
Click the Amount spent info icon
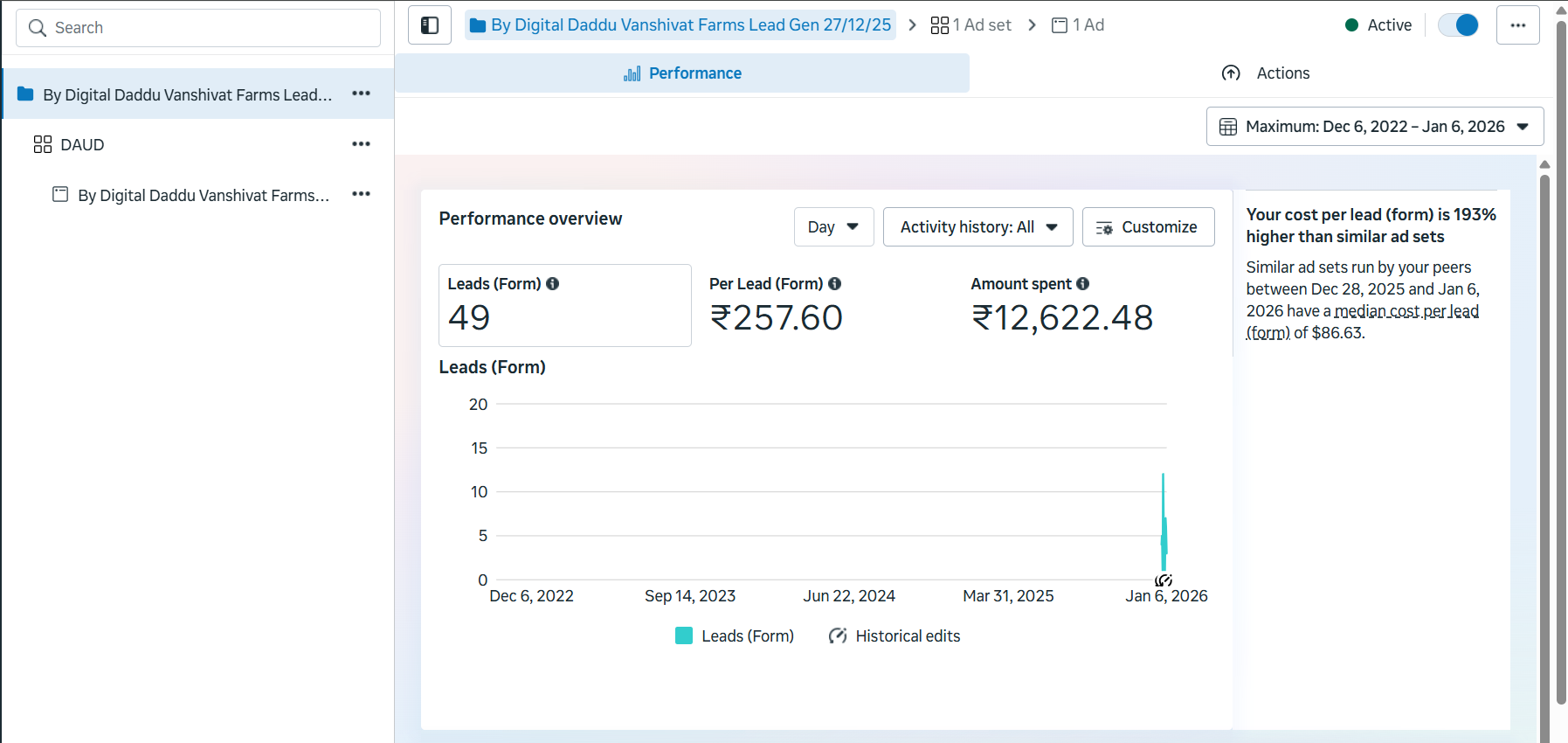tap(1083, 284)
